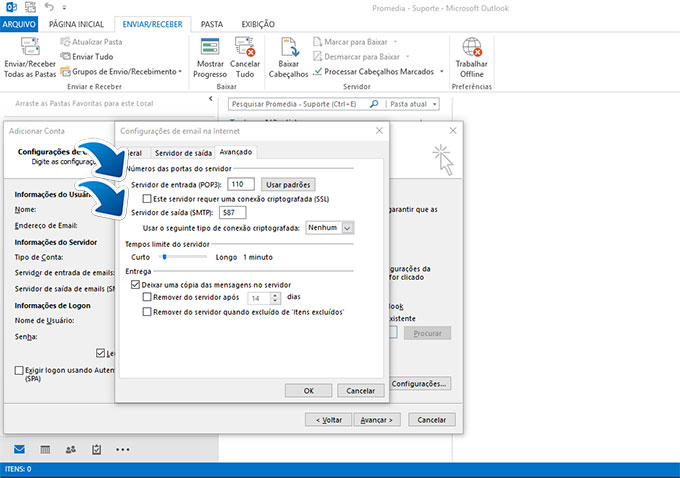Expand Processar Cabeçalhos Marcados arrow

441,72
